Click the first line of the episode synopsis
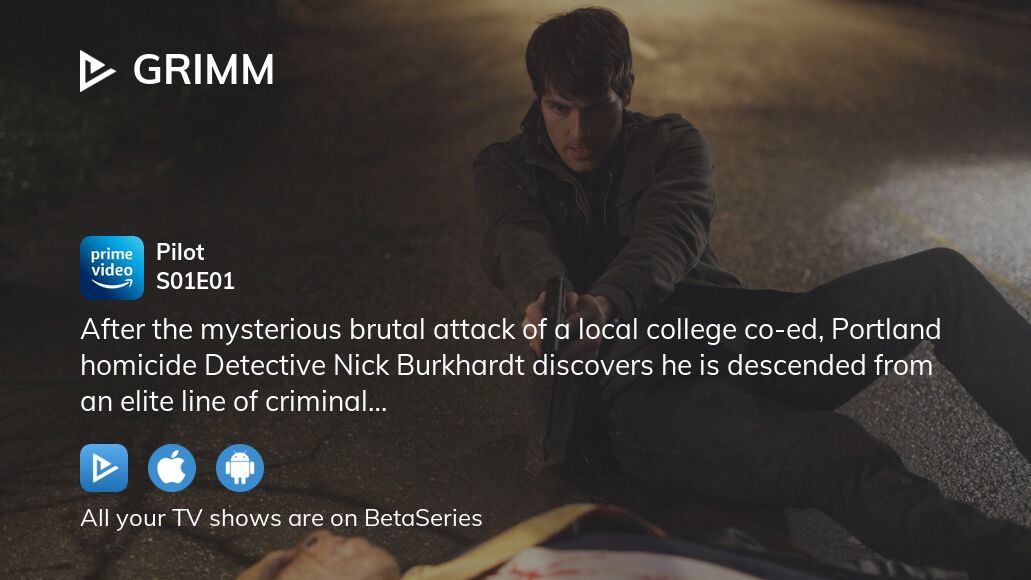Image resolution: width=1031 pixels, height=580 pixels. [x=511, y=330]
